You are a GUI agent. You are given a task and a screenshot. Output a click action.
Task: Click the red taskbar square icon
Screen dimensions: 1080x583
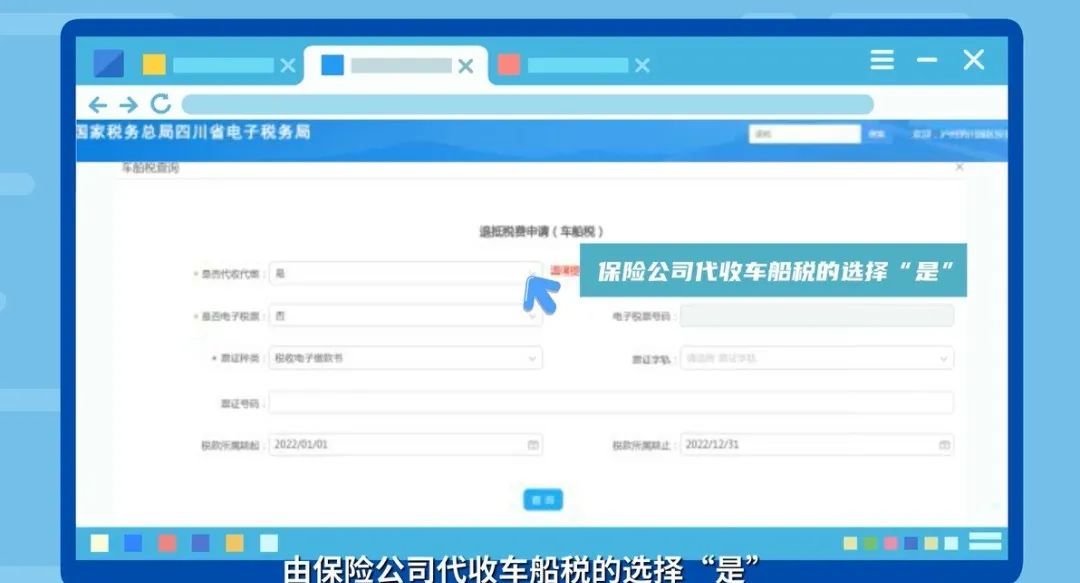(x=167, y=543)
